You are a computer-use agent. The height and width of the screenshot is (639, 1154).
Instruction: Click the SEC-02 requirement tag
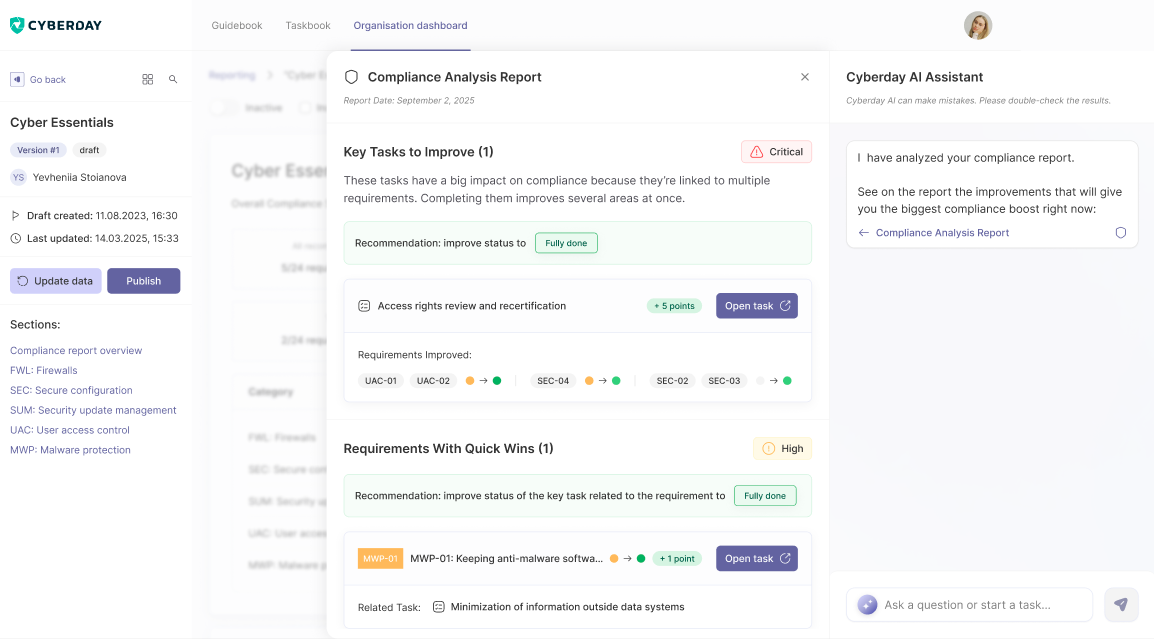coord(673,381)
